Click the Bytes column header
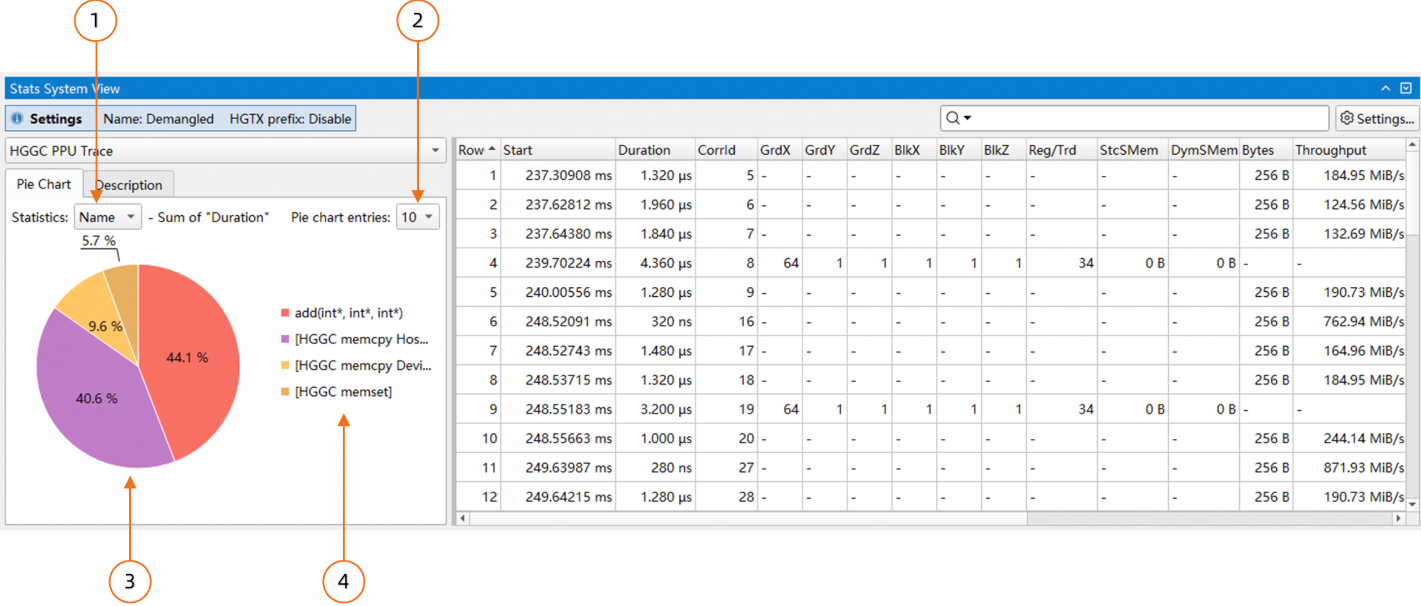The width and height of the screenshot is (1421, 606). pyautogui.click(x=1266, y=150)
